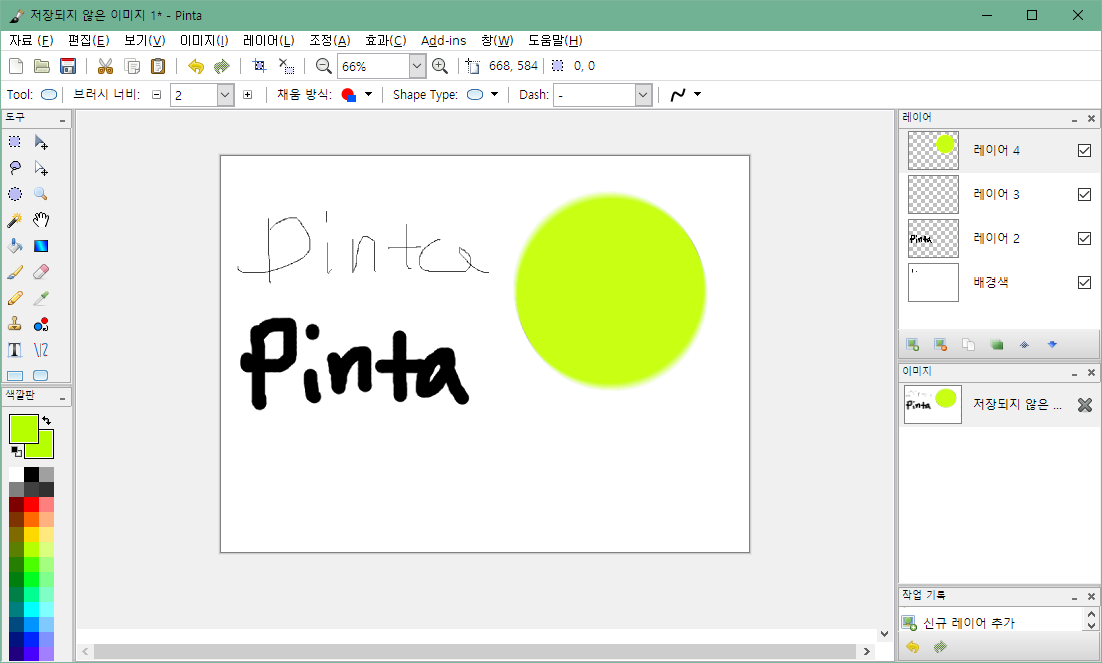The image size is (1102, 663).
Task: Select the Ellipse Select tool
Action: tap(15, 194)
